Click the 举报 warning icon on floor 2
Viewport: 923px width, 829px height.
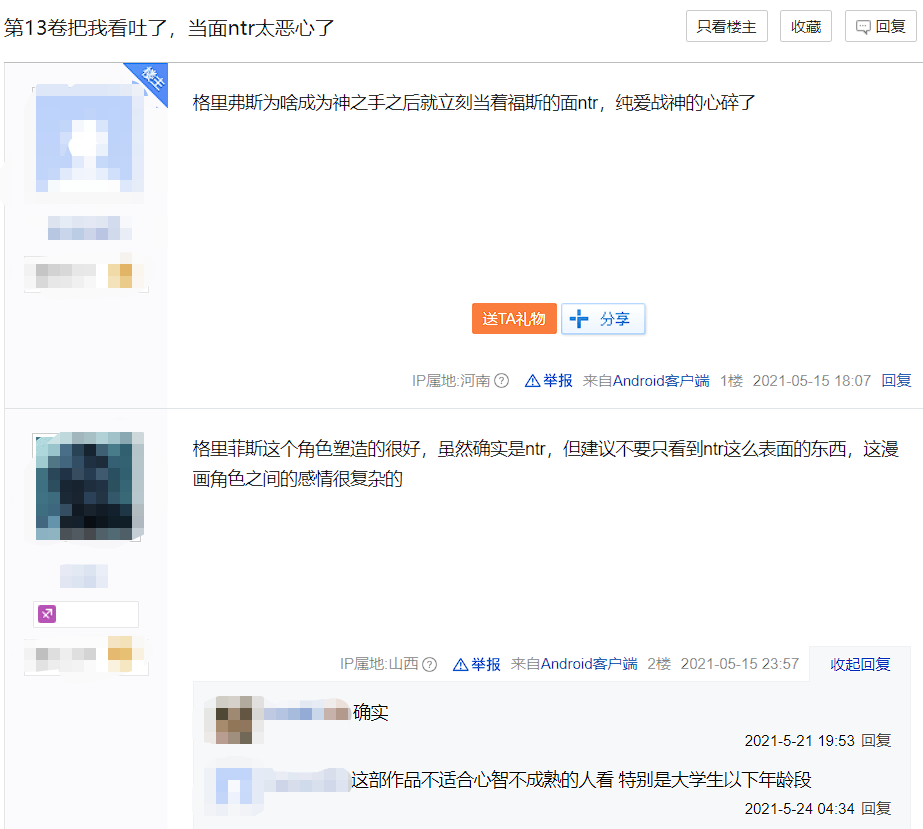point(460,665)
